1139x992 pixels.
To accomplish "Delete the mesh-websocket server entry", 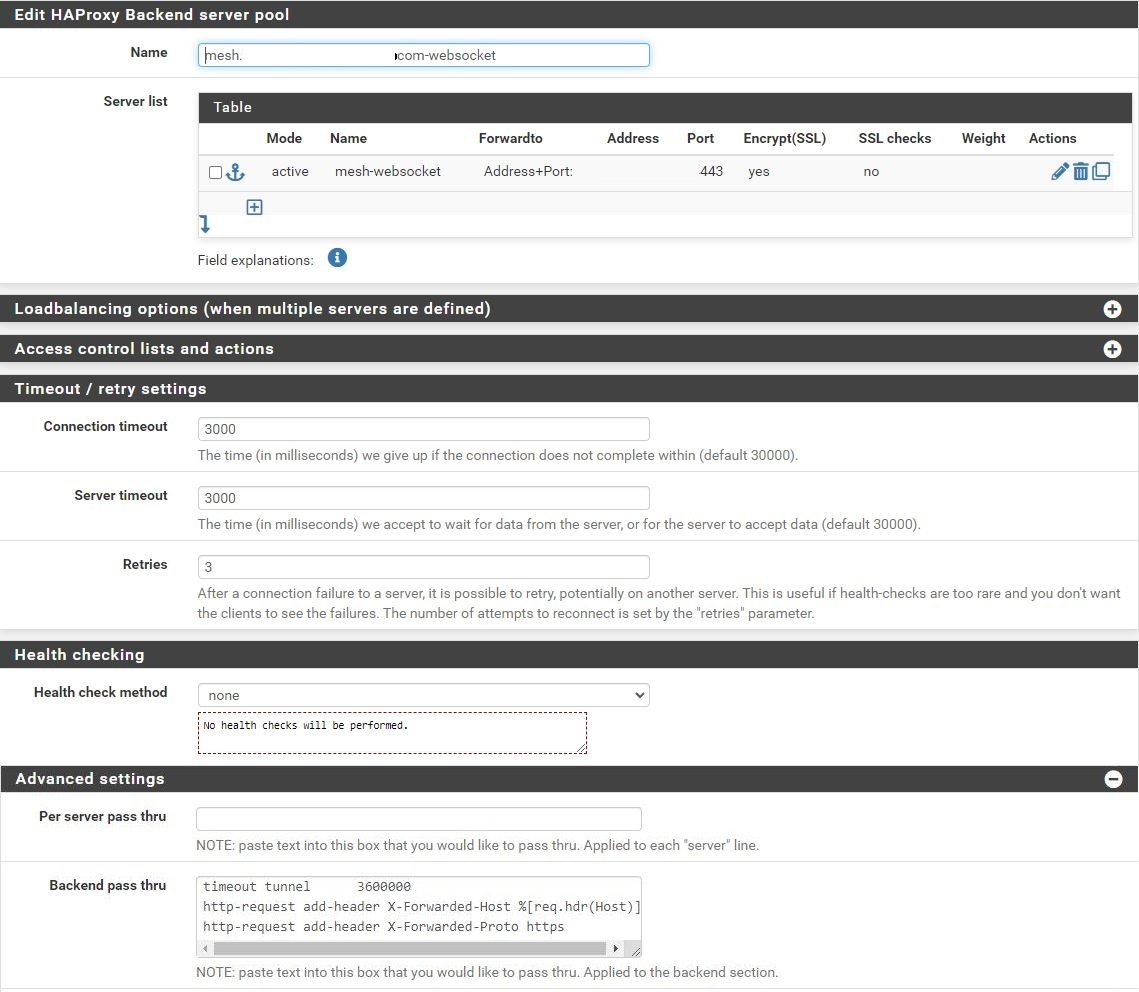I will point(1081,171).
